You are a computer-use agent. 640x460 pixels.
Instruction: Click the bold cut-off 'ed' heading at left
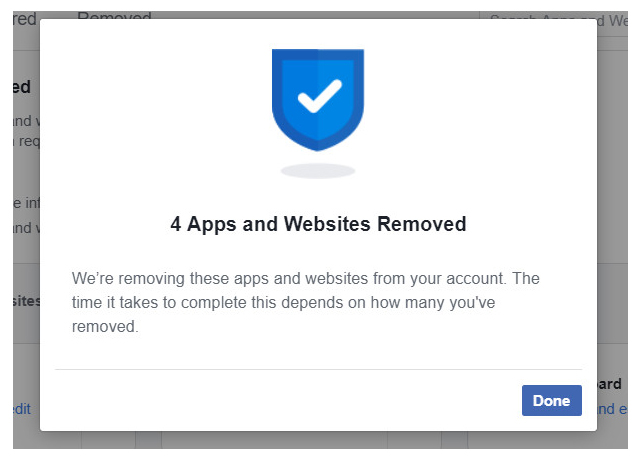[x=24, y=87]
